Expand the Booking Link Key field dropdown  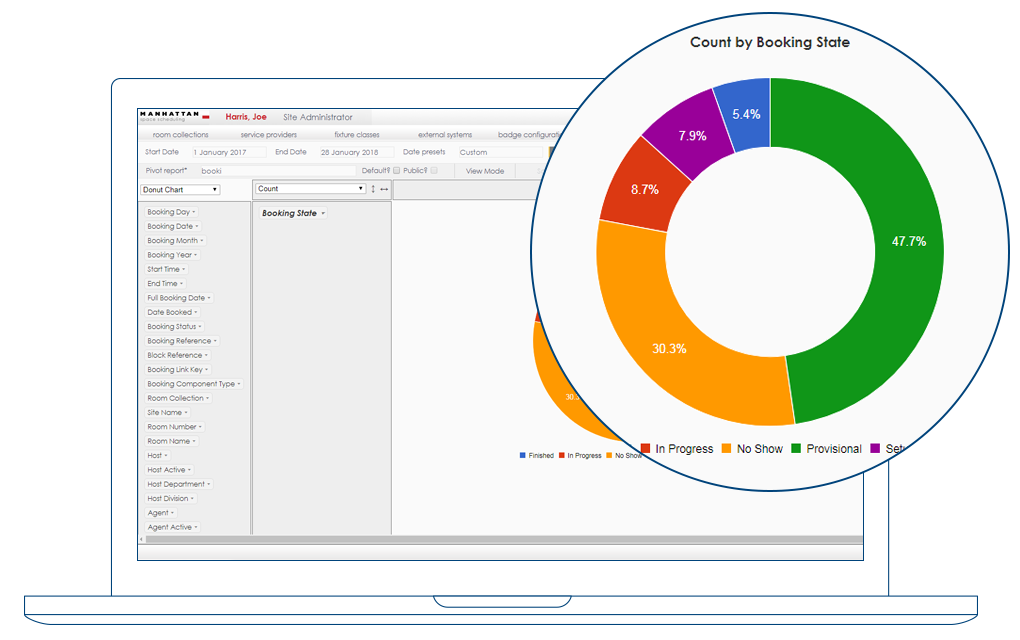coord(206,369)
